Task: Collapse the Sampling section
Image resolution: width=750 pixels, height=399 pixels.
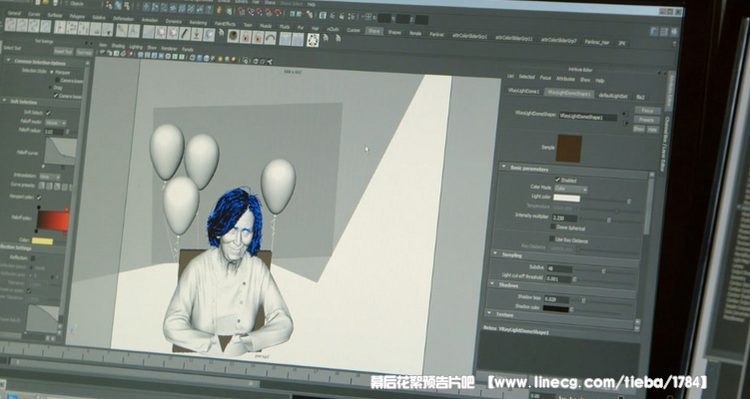Action: point(496,254)
